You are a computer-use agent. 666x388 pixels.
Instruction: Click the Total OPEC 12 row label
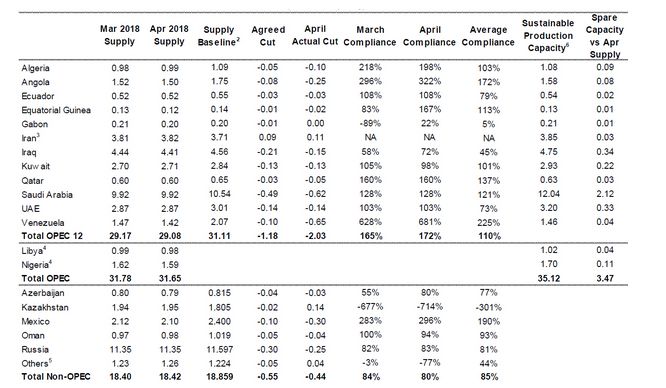[x=52, y=236]
